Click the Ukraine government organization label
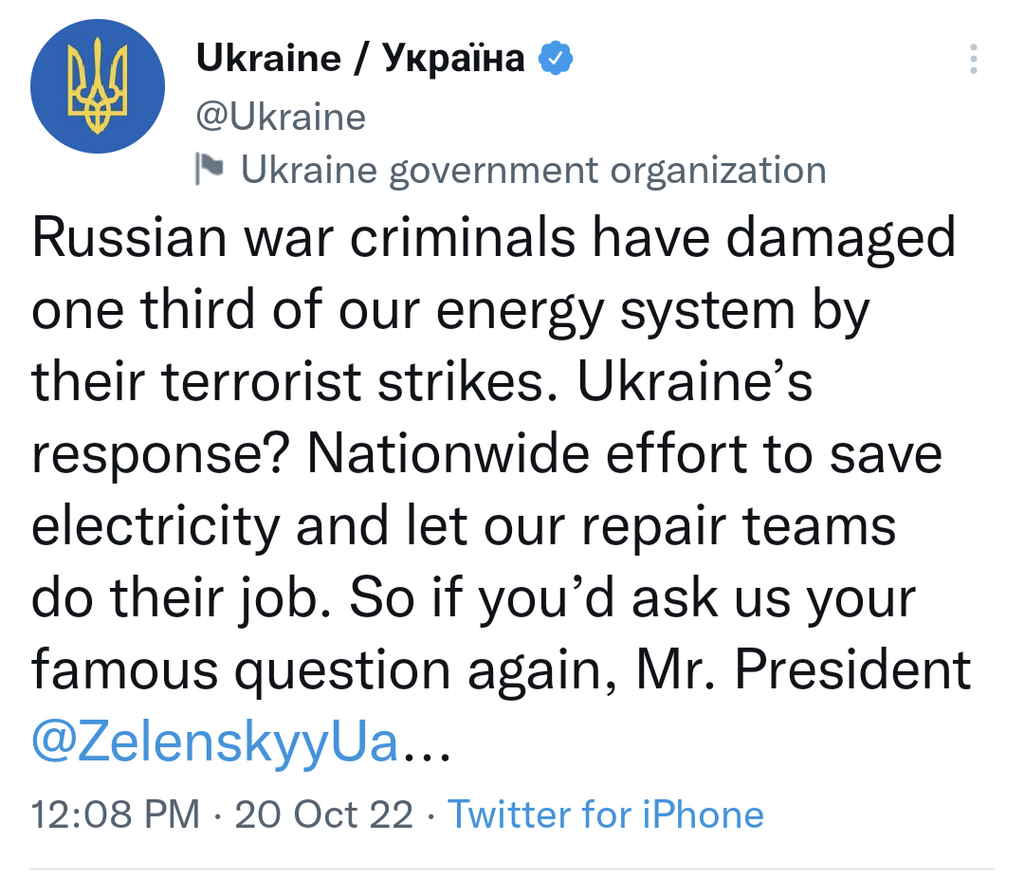Screen dimensions: 1024x890 coord(534,170)
